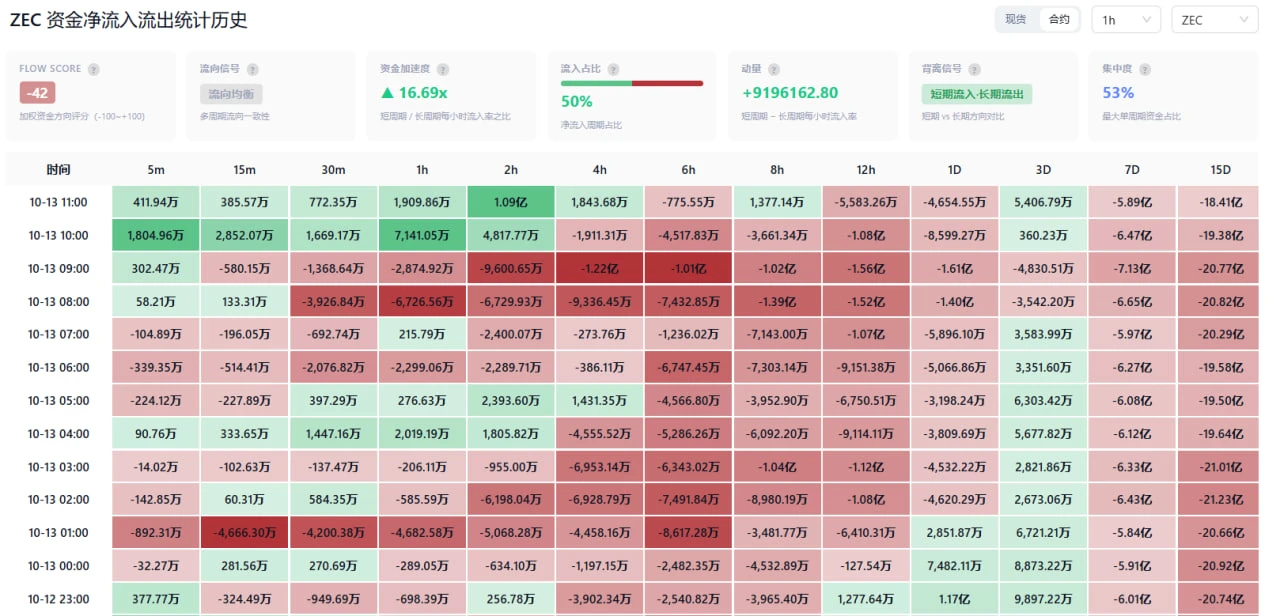Click the 1,804.96万 cell

point(155,235)
